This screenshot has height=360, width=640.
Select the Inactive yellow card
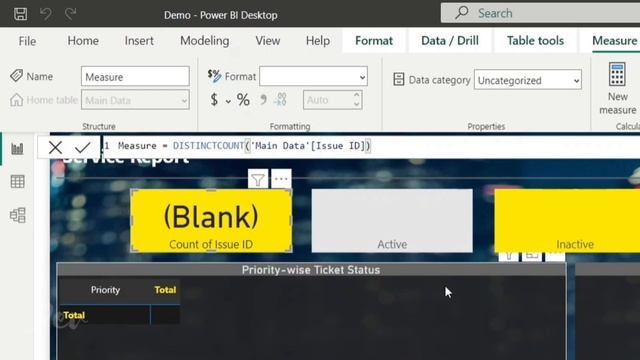(567, 221)
